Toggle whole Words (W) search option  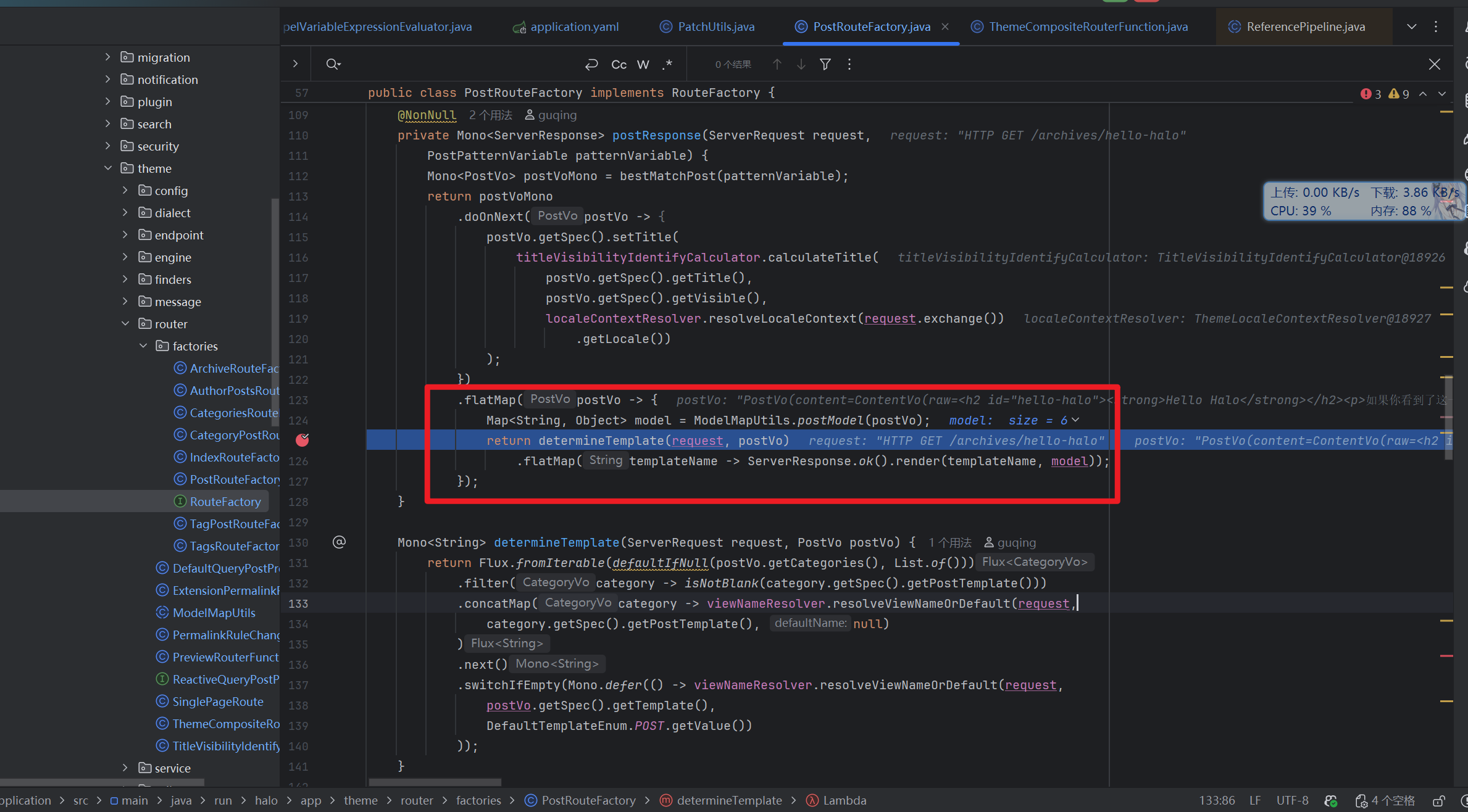643,64
